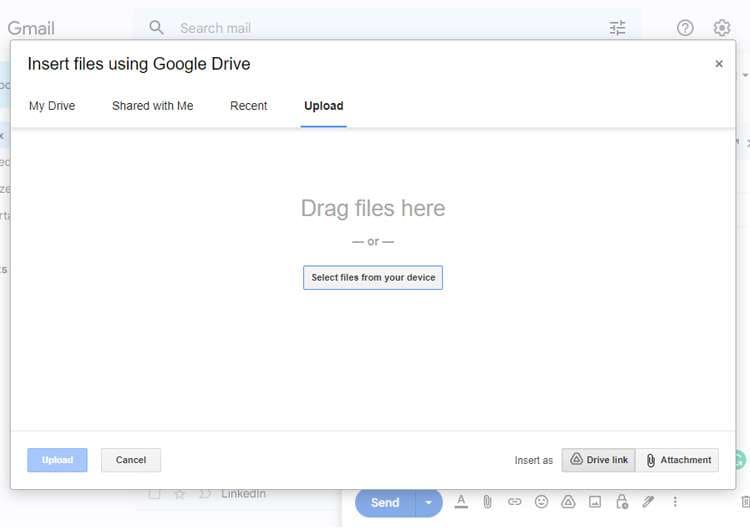Tick the LinkedIn email checkbox
The height and width of the screenshot is (528, 750).
[x=154, y=494]
